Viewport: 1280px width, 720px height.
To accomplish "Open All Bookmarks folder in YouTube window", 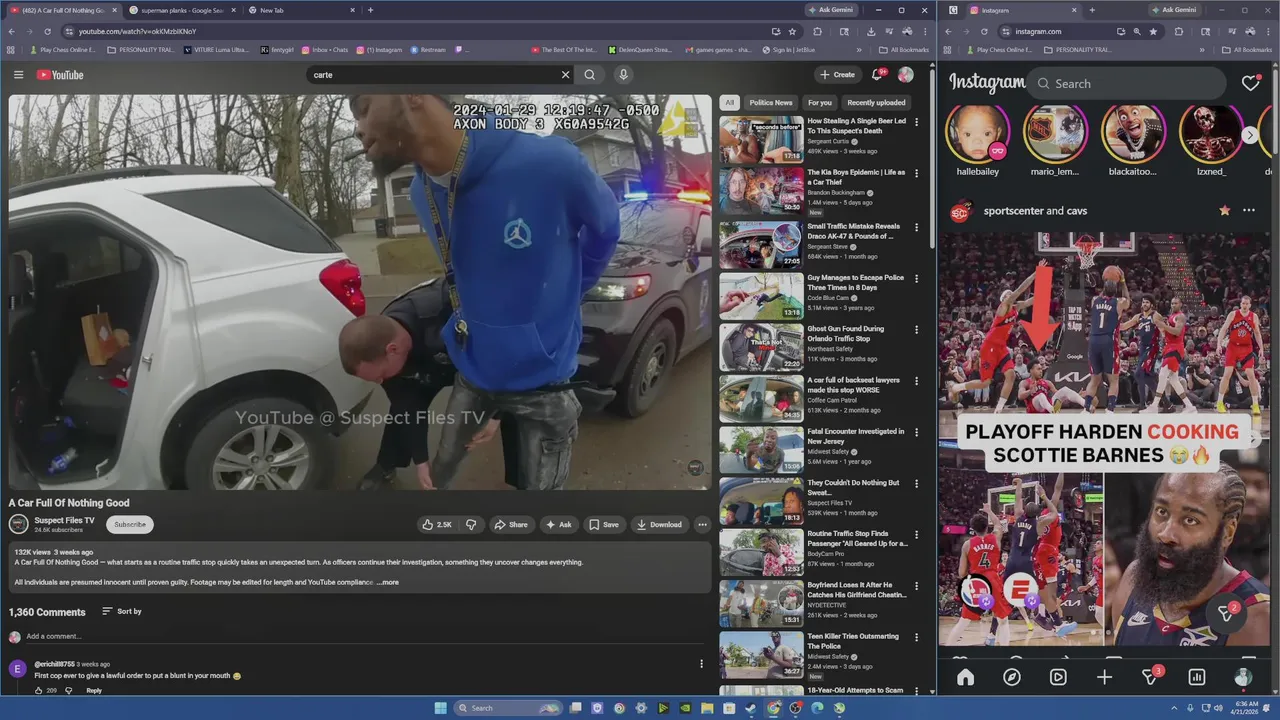I will (x=904, y=49).
